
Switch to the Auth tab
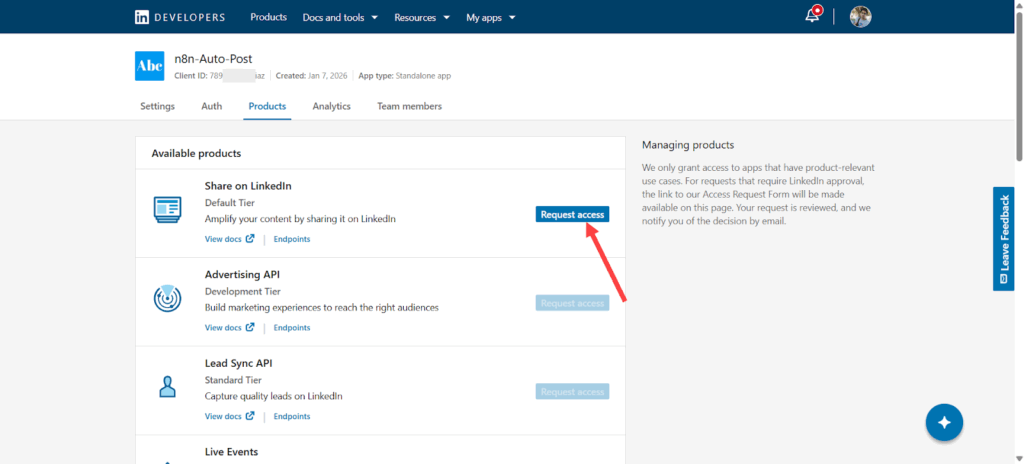point(211,106)
